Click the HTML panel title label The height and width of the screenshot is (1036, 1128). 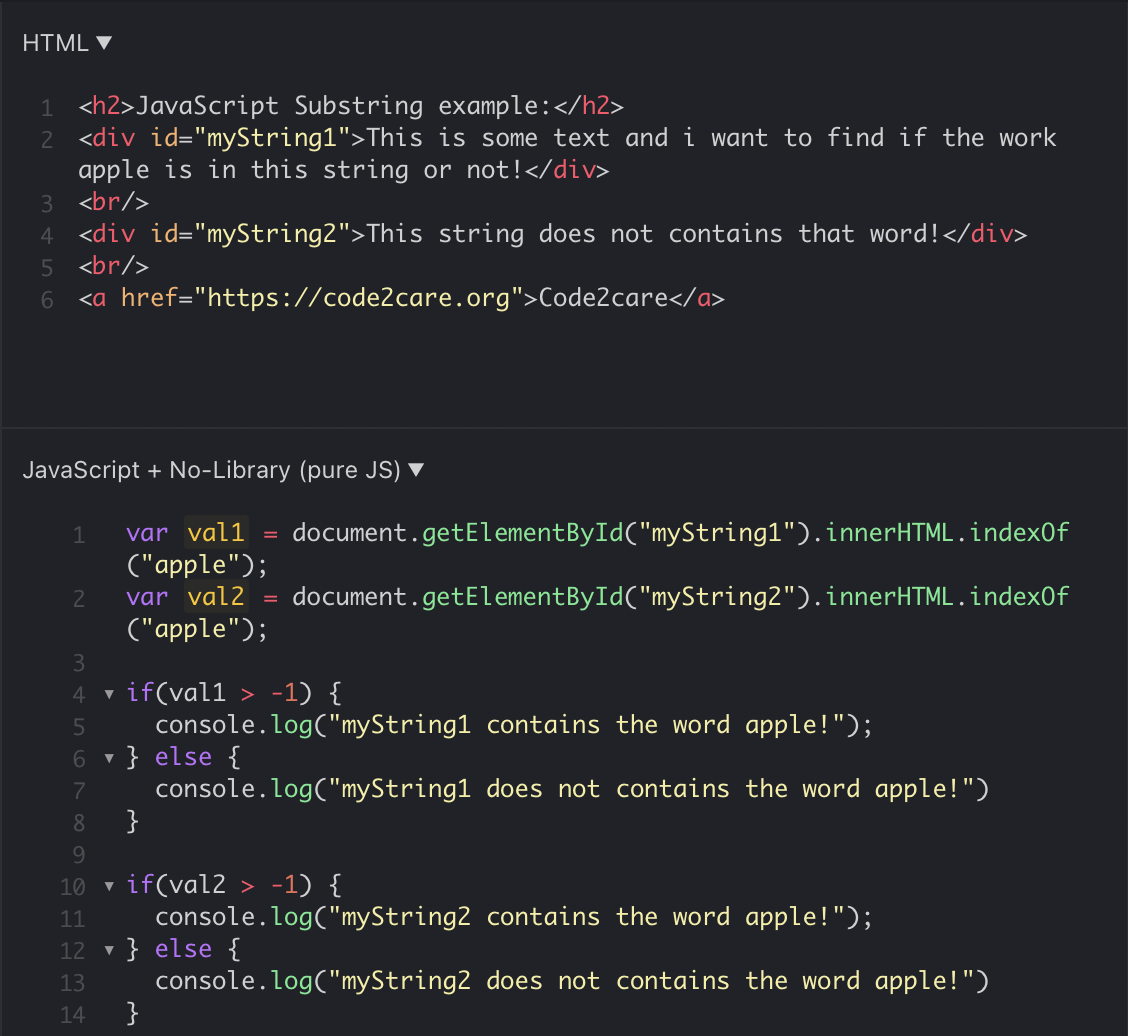tap(53, 42)
